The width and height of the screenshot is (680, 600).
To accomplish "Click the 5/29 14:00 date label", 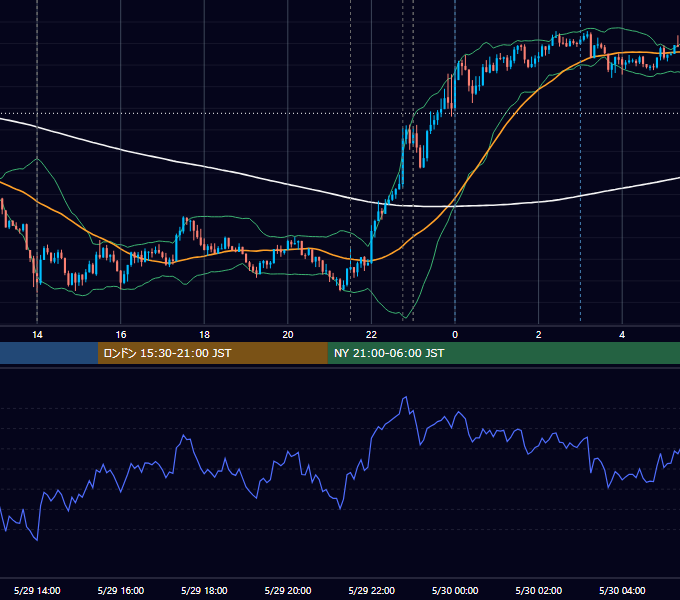I will pos(37,590).
